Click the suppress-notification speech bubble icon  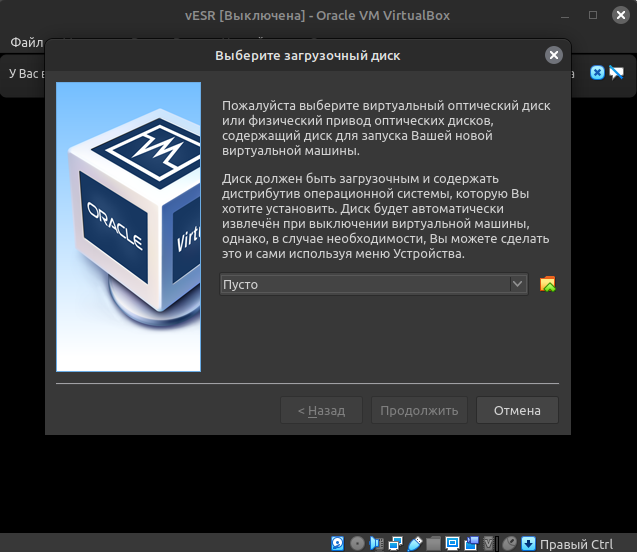coord(617,73)
